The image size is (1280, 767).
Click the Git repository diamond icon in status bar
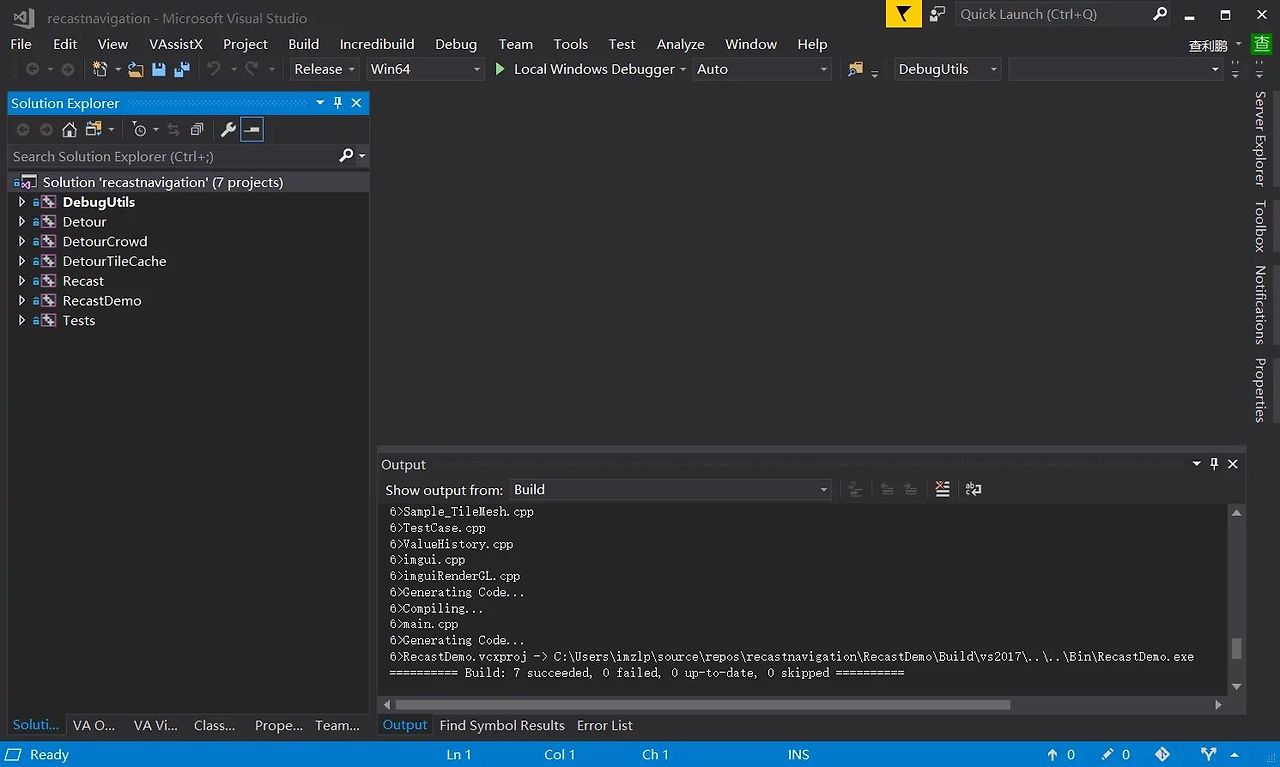point(1162,755)
